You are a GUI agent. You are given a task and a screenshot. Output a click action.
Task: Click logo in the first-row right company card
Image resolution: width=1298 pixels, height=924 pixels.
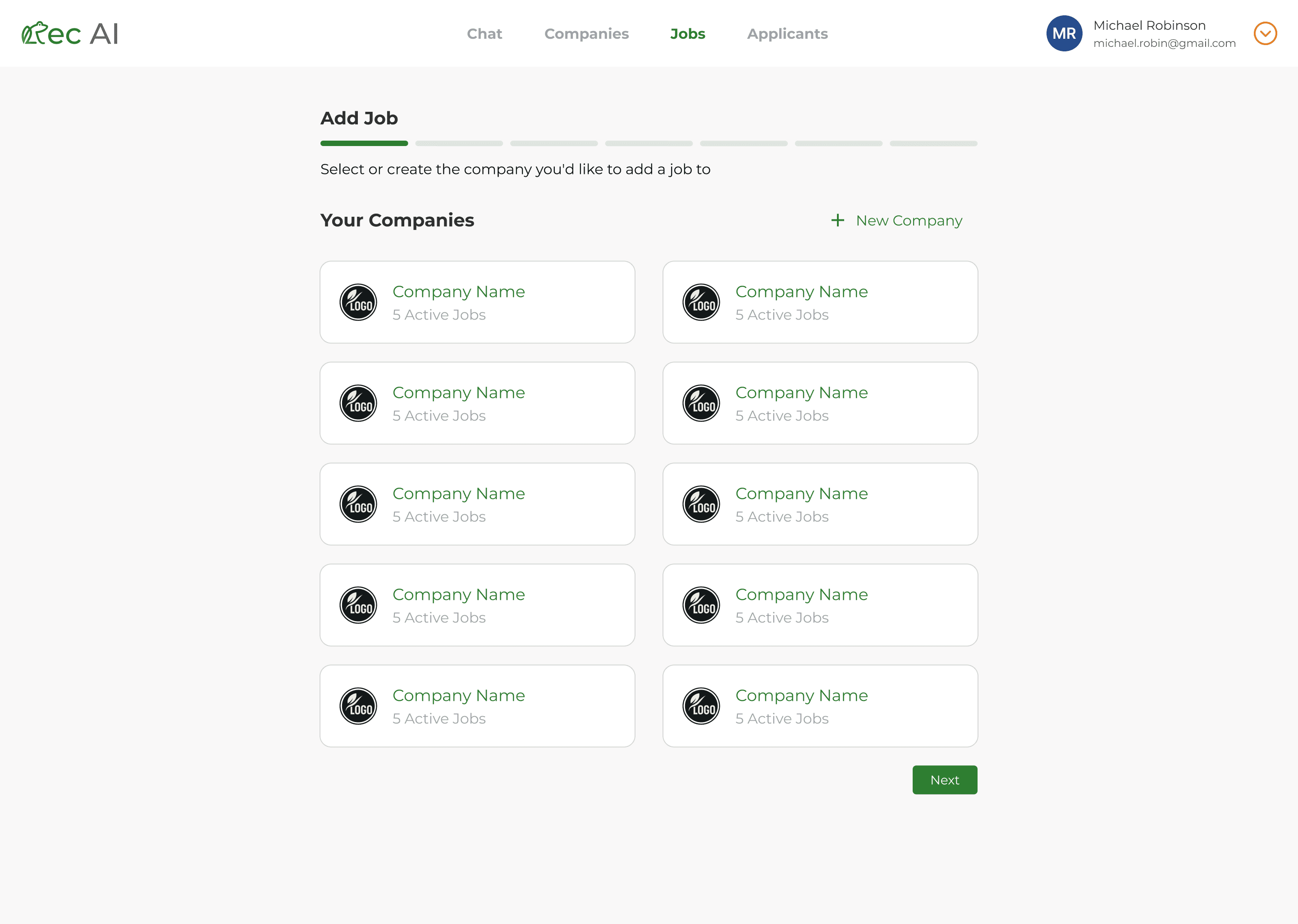[x=701, y=302]
